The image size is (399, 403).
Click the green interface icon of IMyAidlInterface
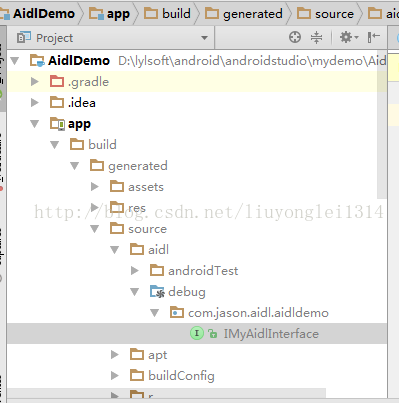tap(197, 333)
